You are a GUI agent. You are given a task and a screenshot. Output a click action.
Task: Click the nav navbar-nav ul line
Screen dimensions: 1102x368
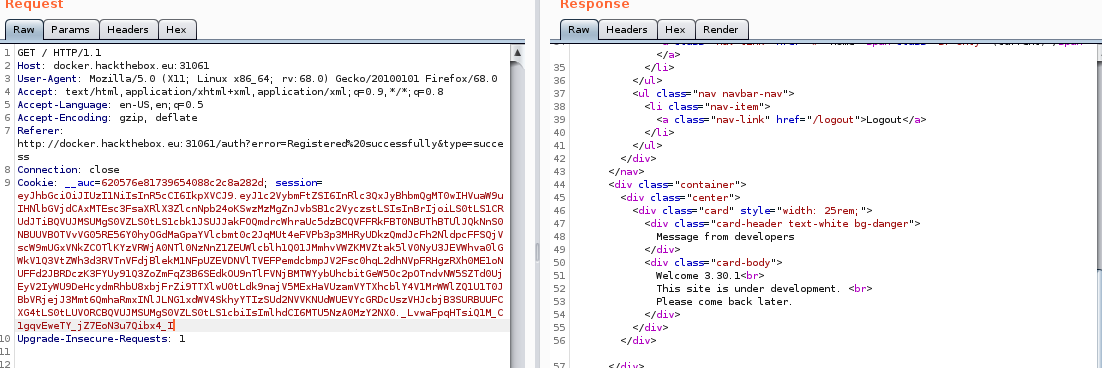coord(713,93)
